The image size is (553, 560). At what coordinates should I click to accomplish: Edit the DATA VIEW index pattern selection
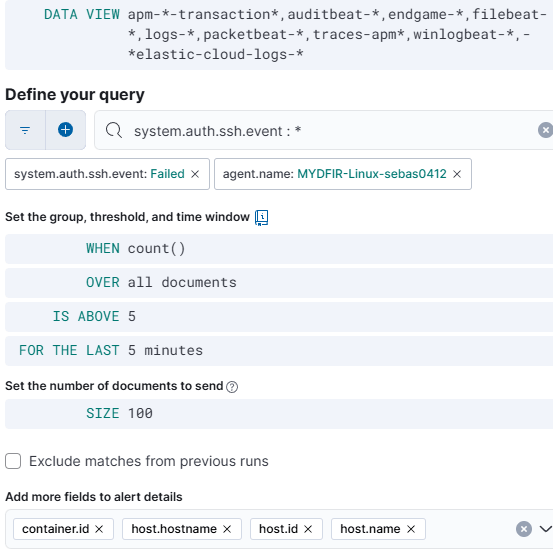[279, 35]
